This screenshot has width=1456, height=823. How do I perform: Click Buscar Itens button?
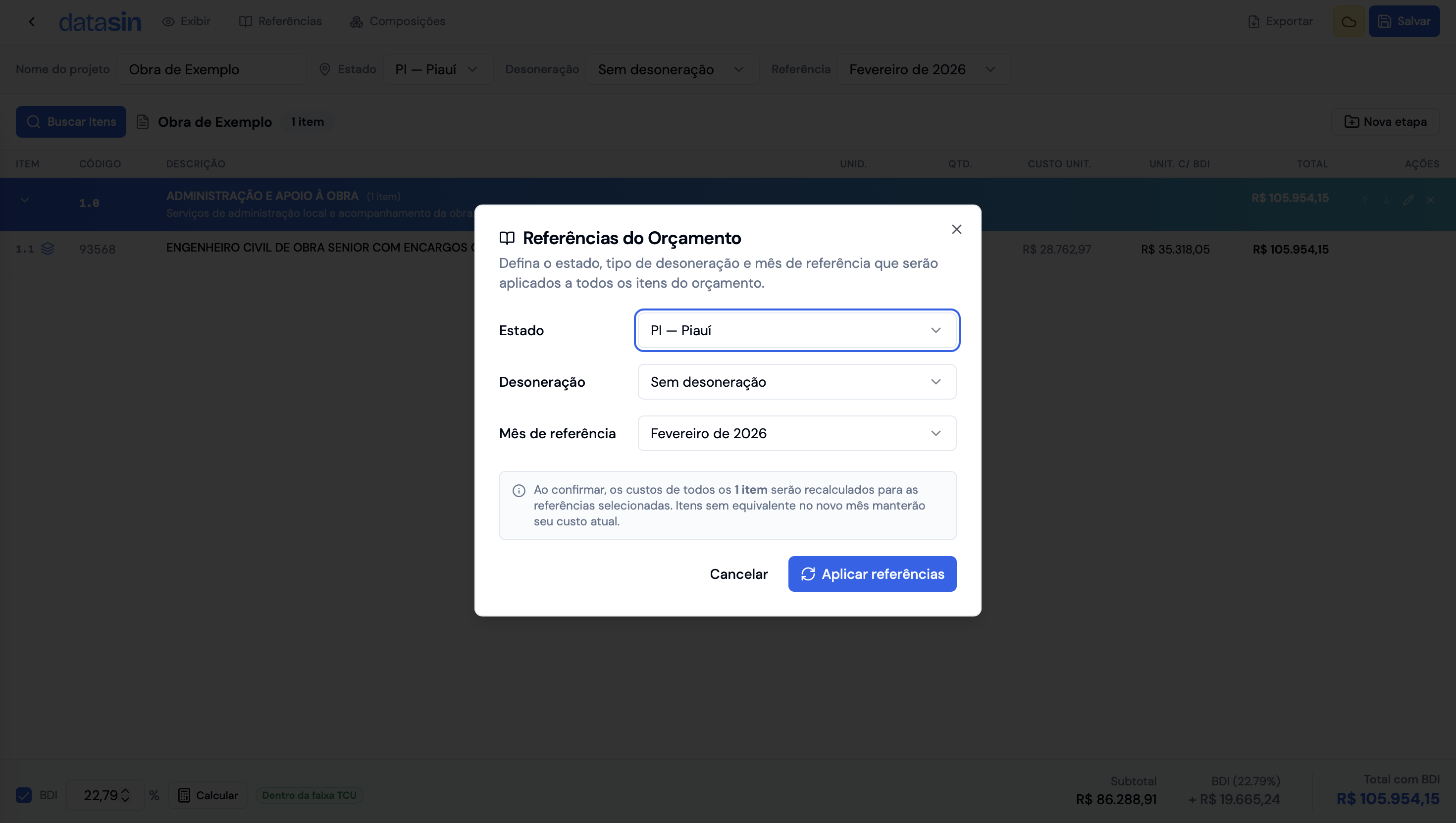(x=71, y=121)
